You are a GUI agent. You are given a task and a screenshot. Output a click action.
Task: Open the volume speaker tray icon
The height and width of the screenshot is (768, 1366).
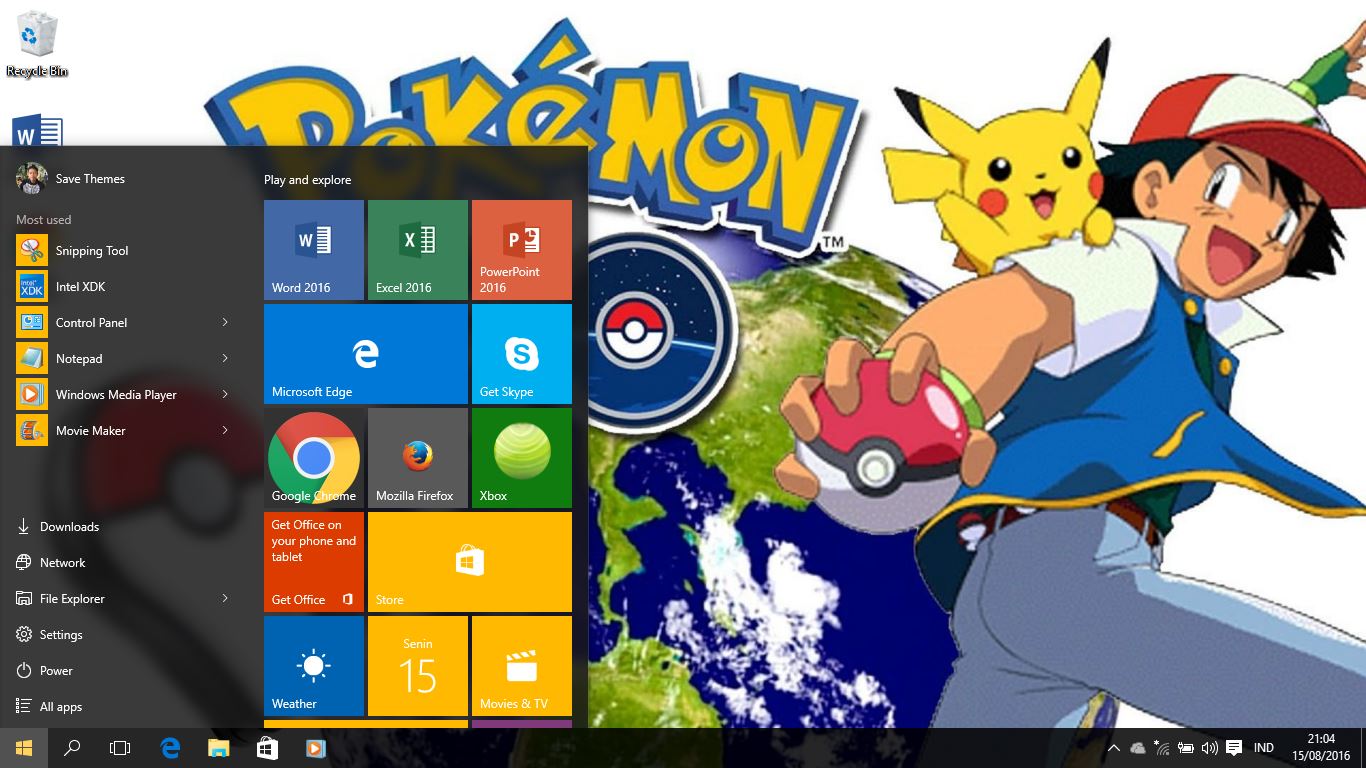(x=1210, y=748)
